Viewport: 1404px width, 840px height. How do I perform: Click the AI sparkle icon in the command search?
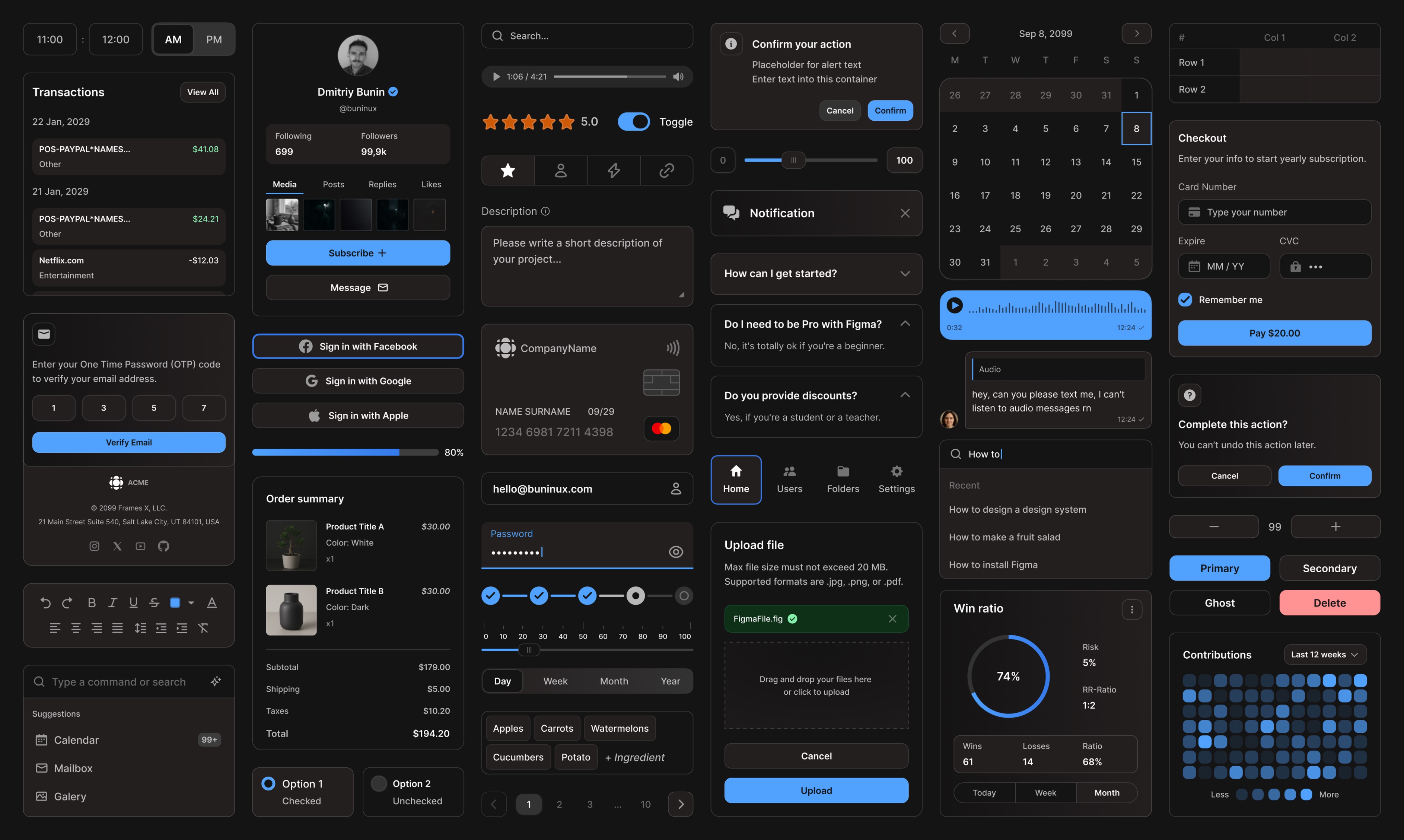(216, 682)
